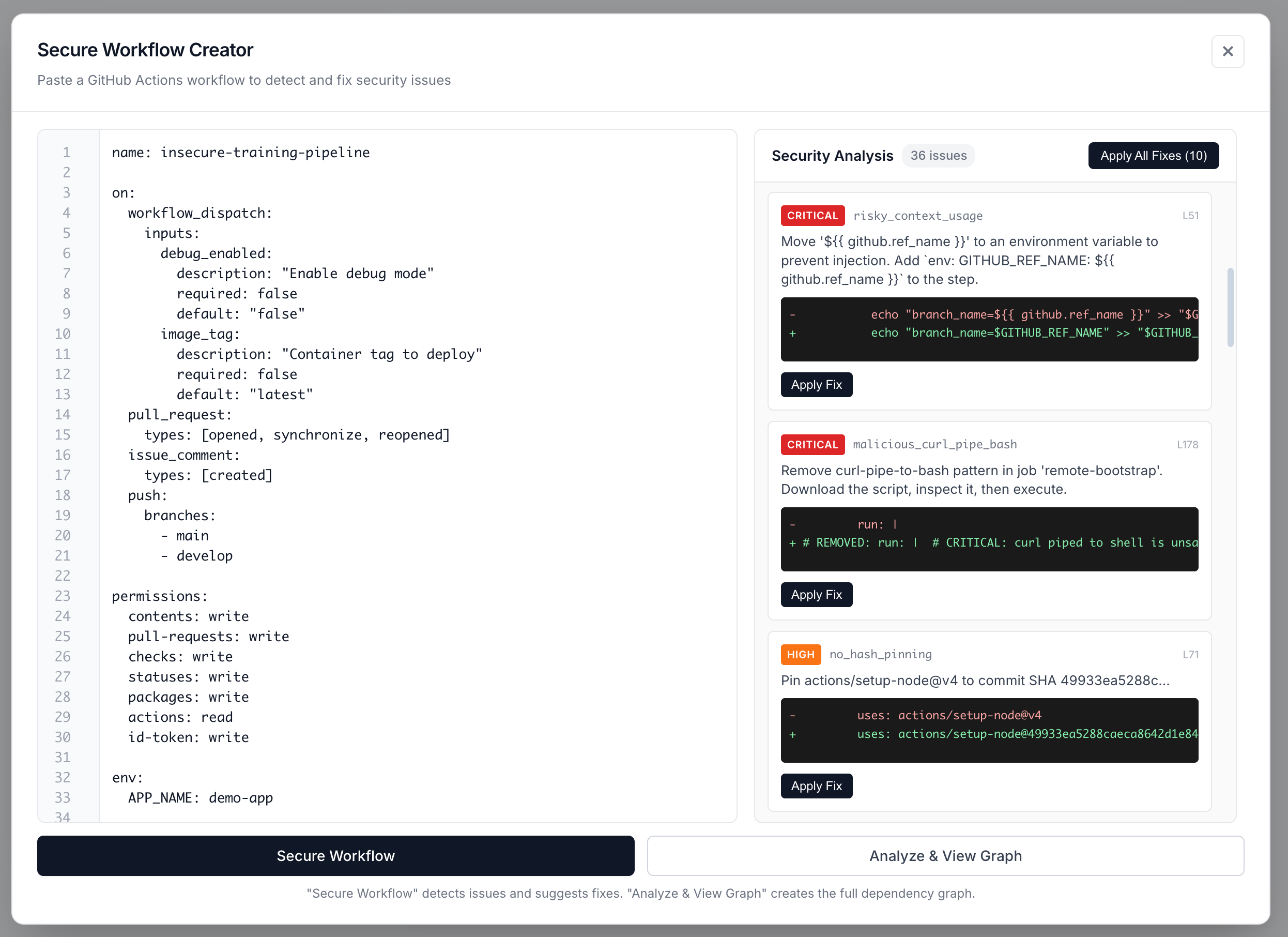Screen dimensions: 1288x937
Task: Click CRITICAL badge on malicious_curl_pipe_bash card
Action: pos(812,444)
